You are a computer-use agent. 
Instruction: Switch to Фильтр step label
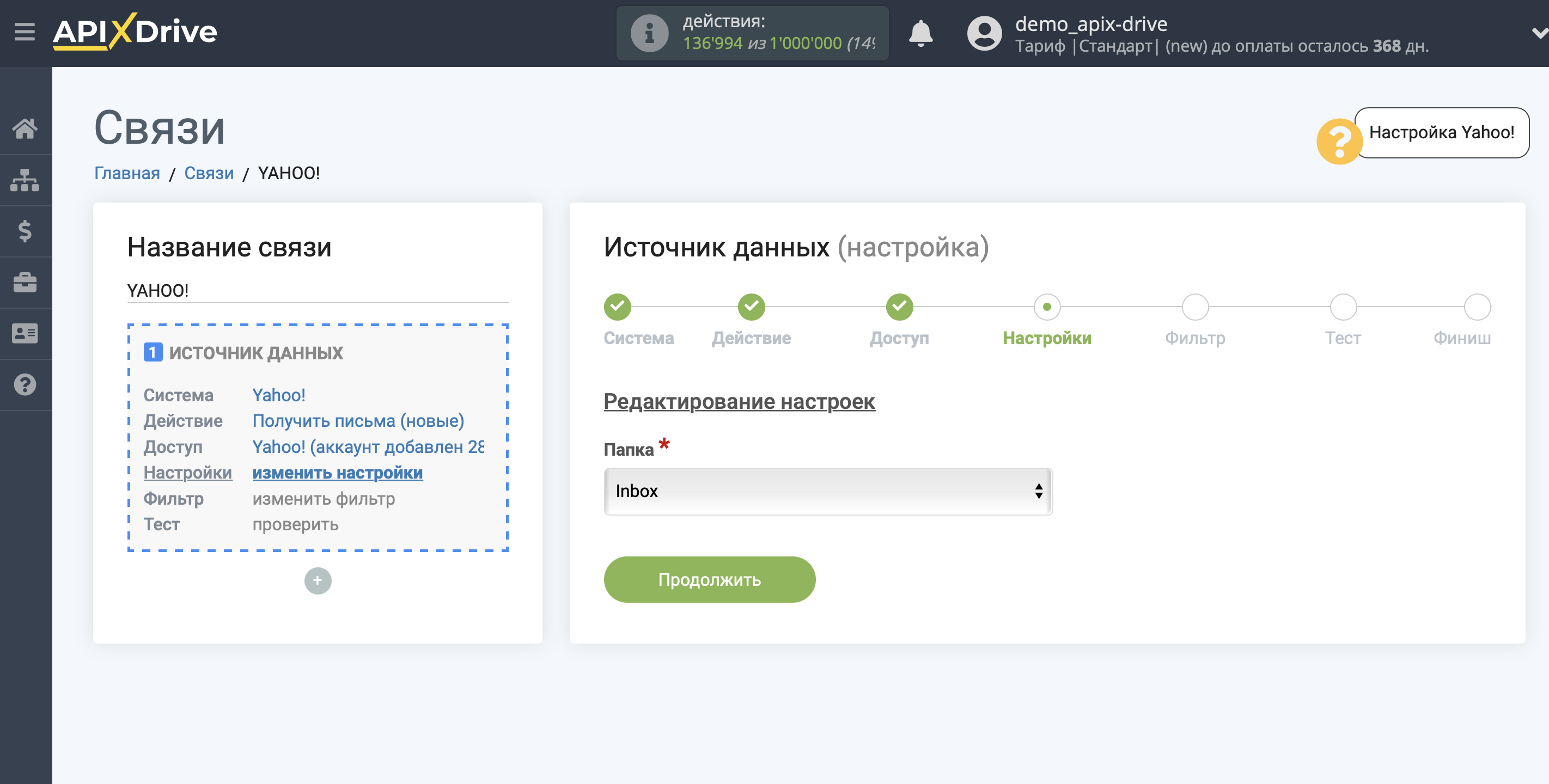click(1194, 338)
